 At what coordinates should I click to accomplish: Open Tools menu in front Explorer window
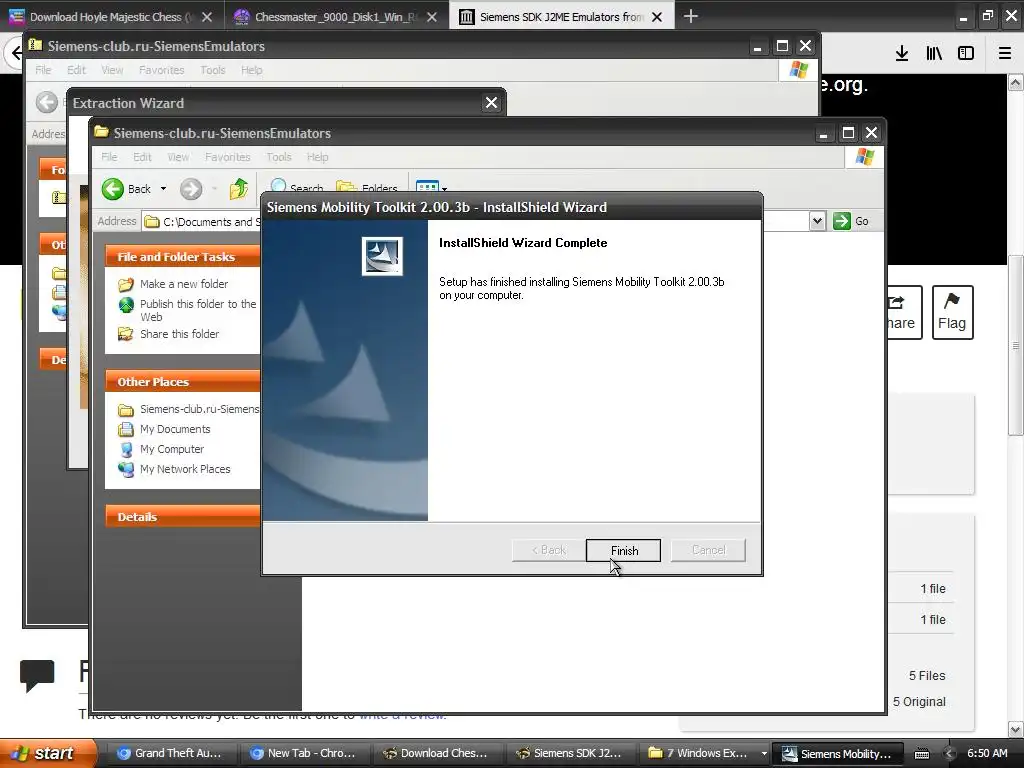point(278,157)
